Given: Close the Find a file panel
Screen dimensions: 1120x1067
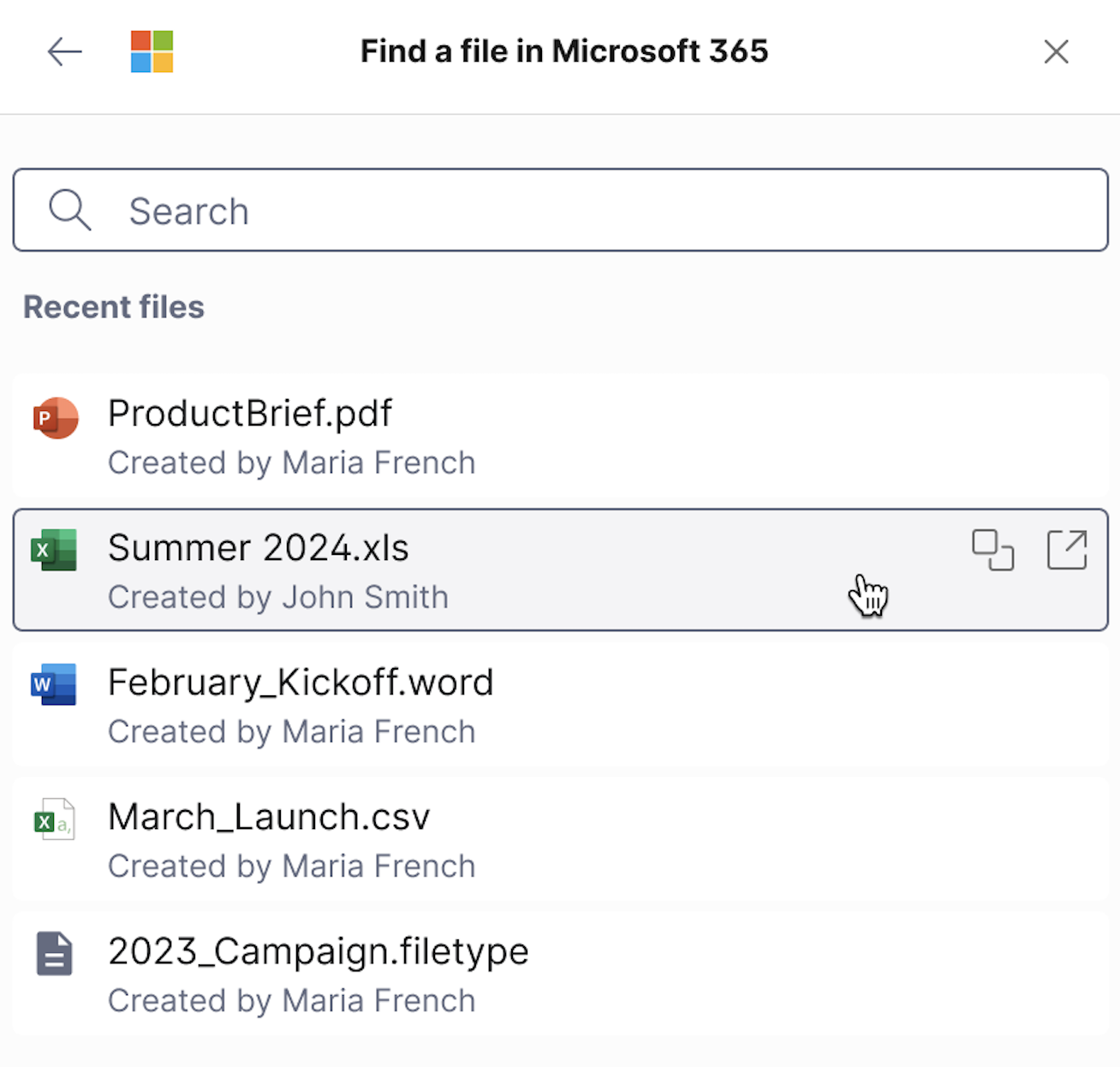Looking at the screenshot, I should pyautogui.click(x=1056, y=51).
